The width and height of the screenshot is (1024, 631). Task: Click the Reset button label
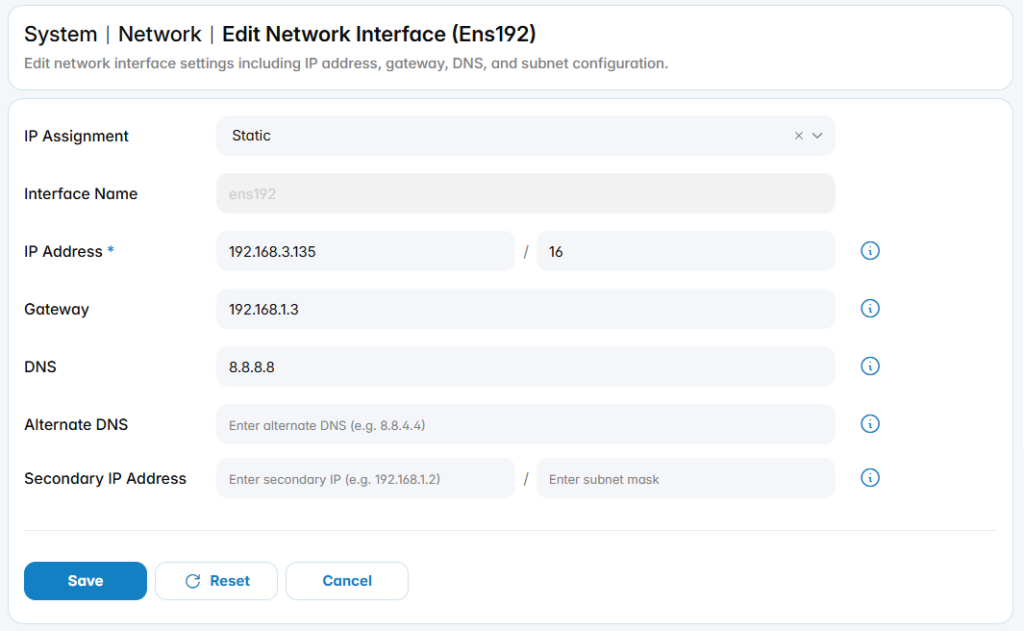point(230,581)
